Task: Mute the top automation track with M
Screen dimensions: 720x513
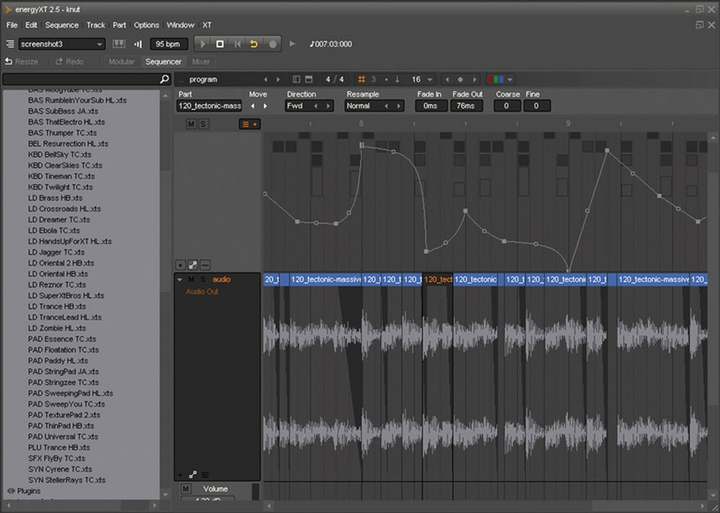Action: point(191,124)
